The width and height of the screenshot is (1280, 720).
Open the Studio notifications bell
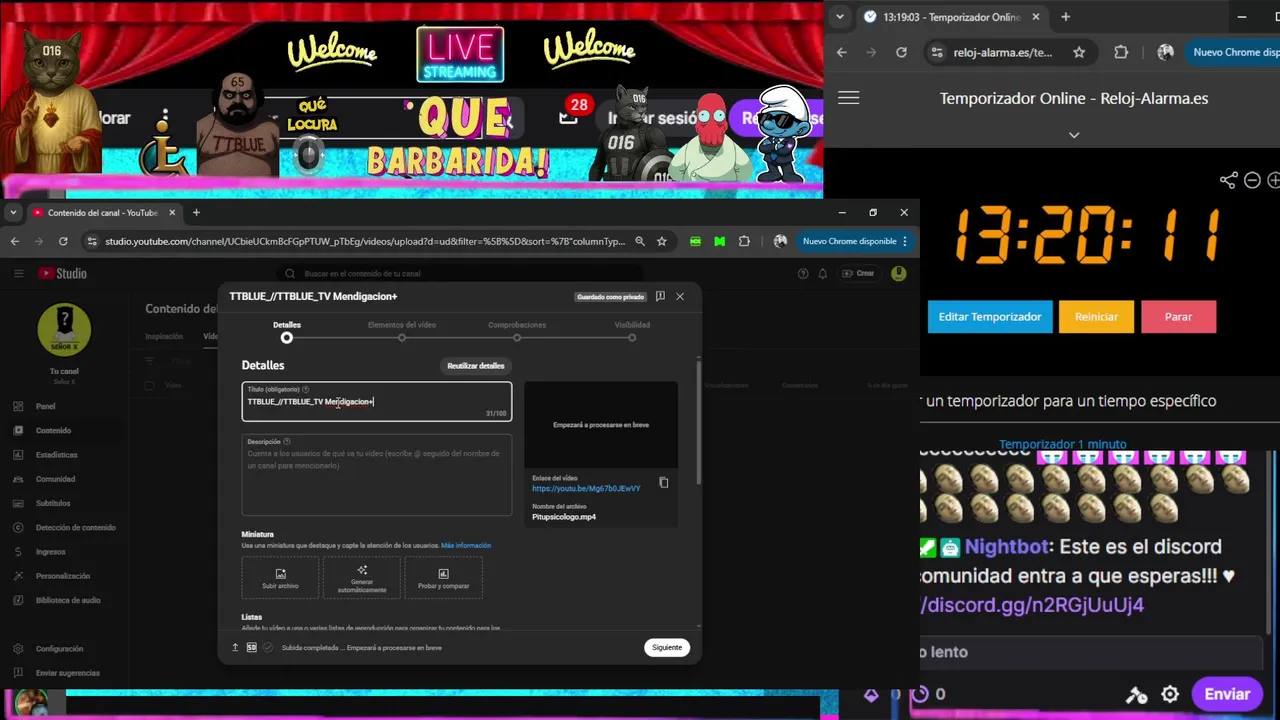[823, 273]
